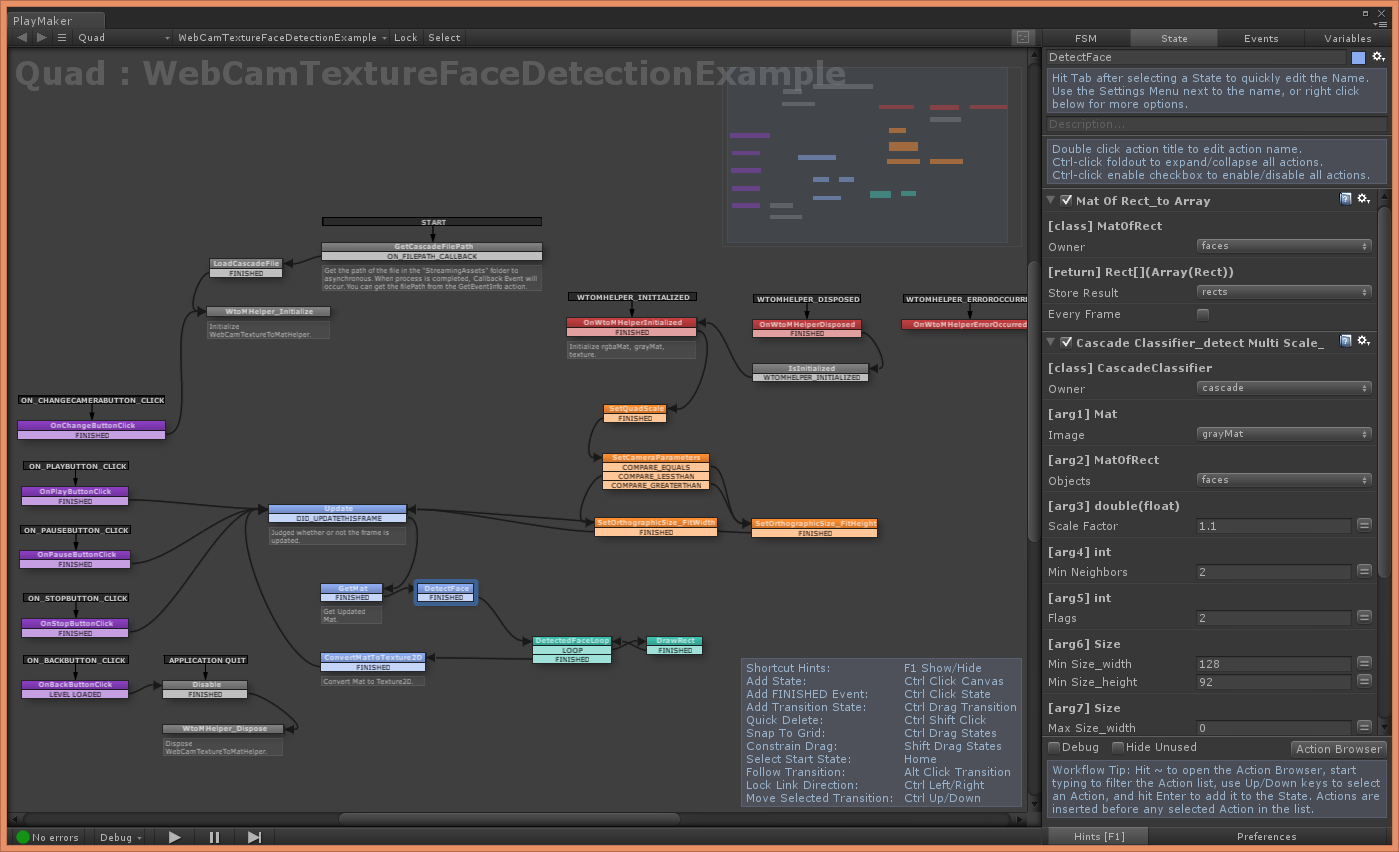The height and width of the screenshot is (852, 1399).
Task: Toggle variable mode for Flags
Action: pyautogui.click(x=1364, y=618)
